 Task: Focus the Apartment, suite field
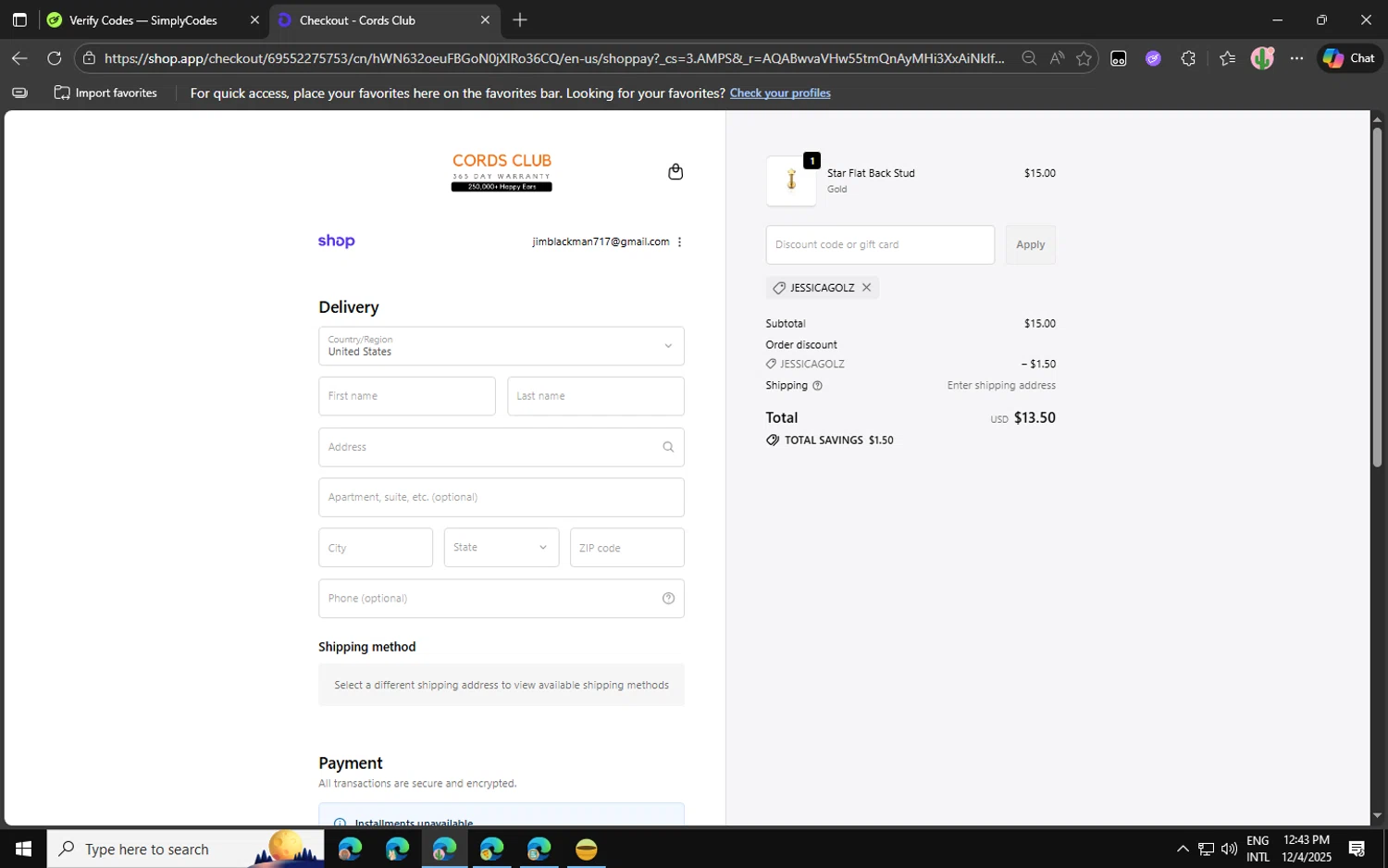[502, 498]
